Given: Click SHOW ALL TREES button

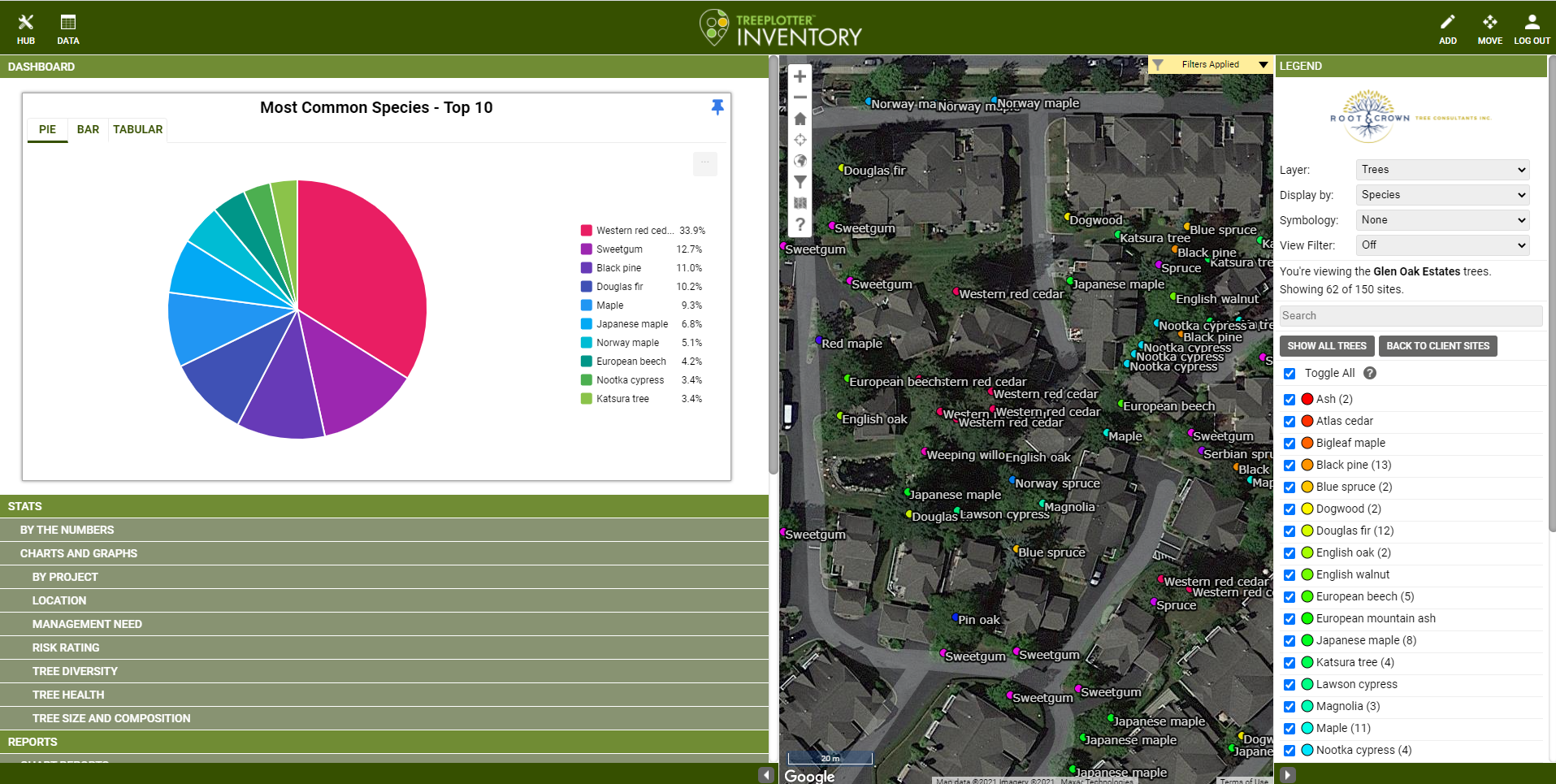Looking at the screenshot, I should 1327,346.
